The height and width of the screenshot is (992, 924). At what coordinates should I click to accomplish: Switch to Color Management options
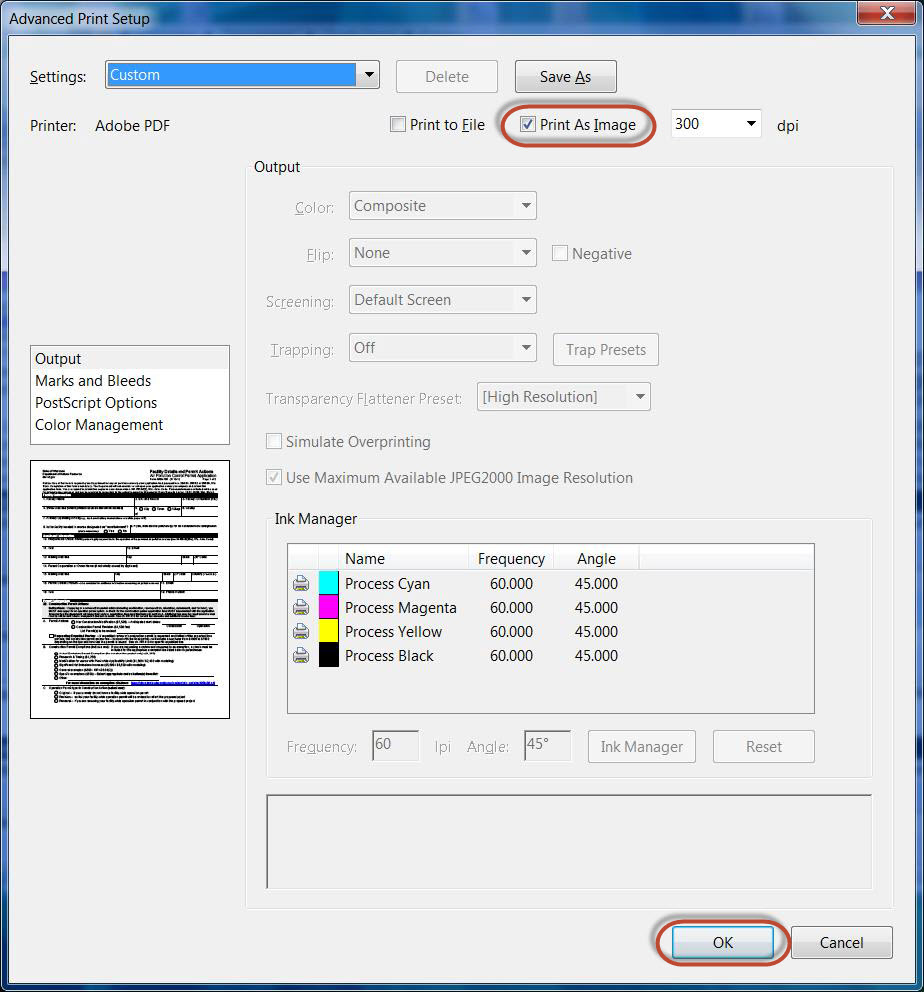99,425
